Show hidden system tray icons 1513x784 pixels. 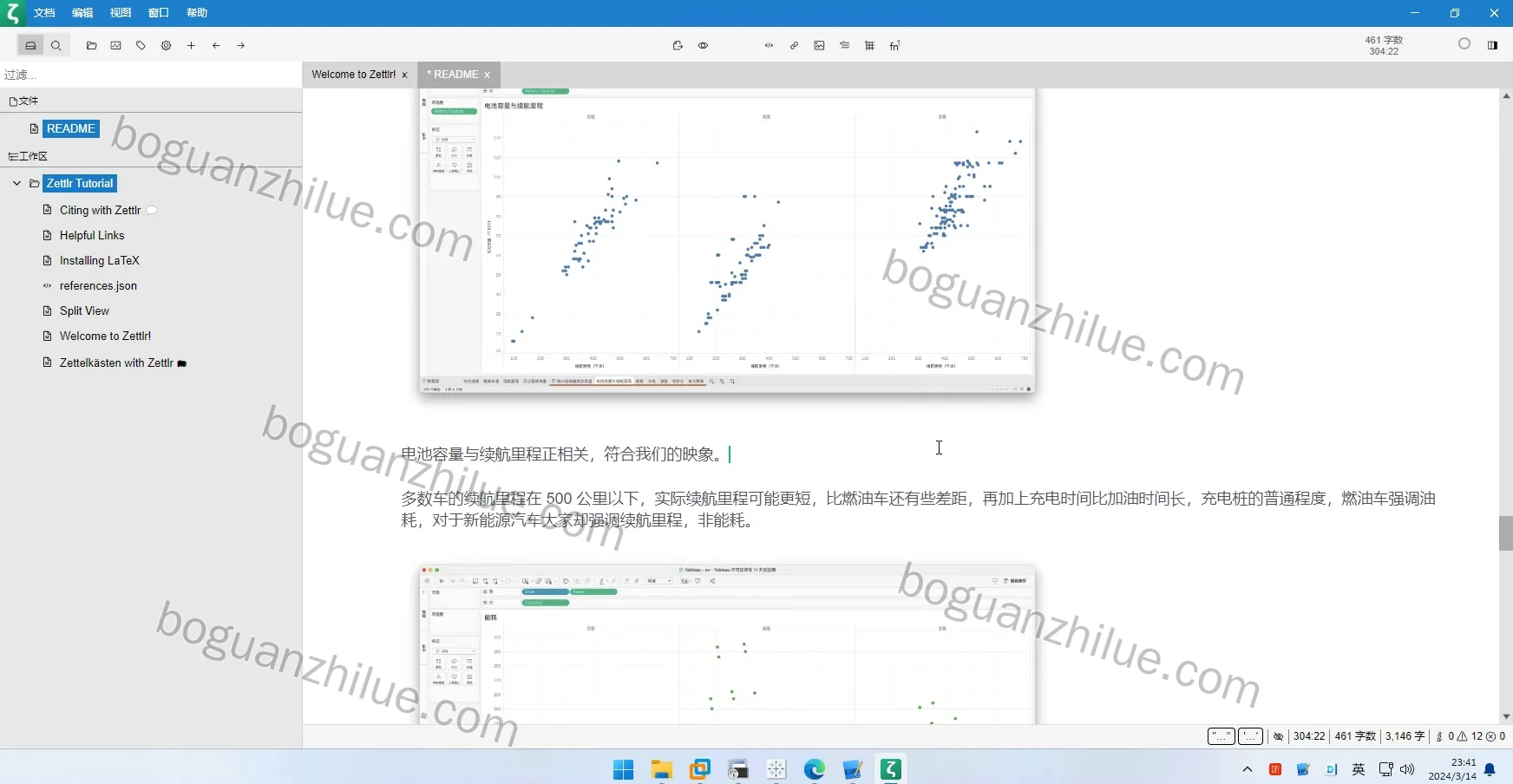1248,769
